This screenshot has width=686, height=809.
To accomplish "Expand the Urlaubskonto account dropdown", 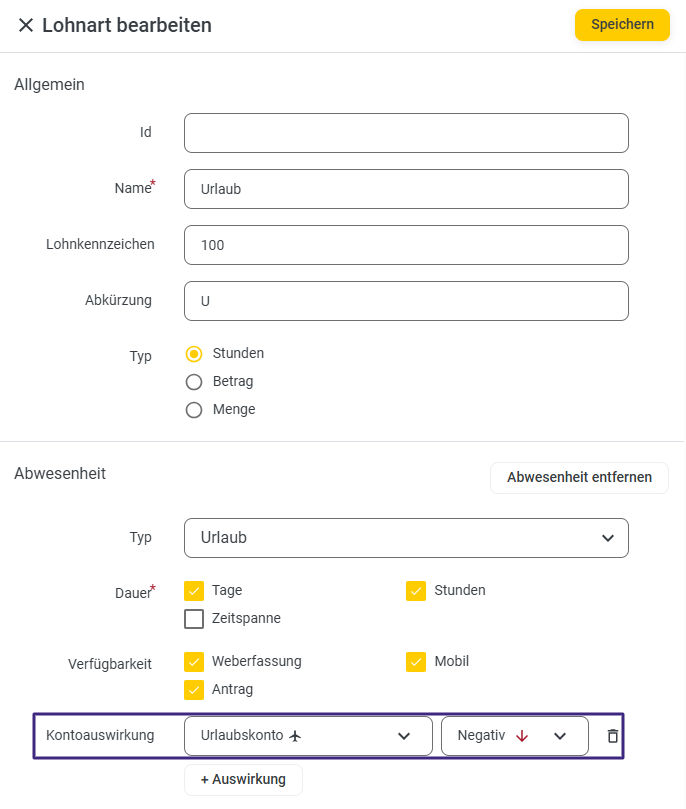I will 404,736.
